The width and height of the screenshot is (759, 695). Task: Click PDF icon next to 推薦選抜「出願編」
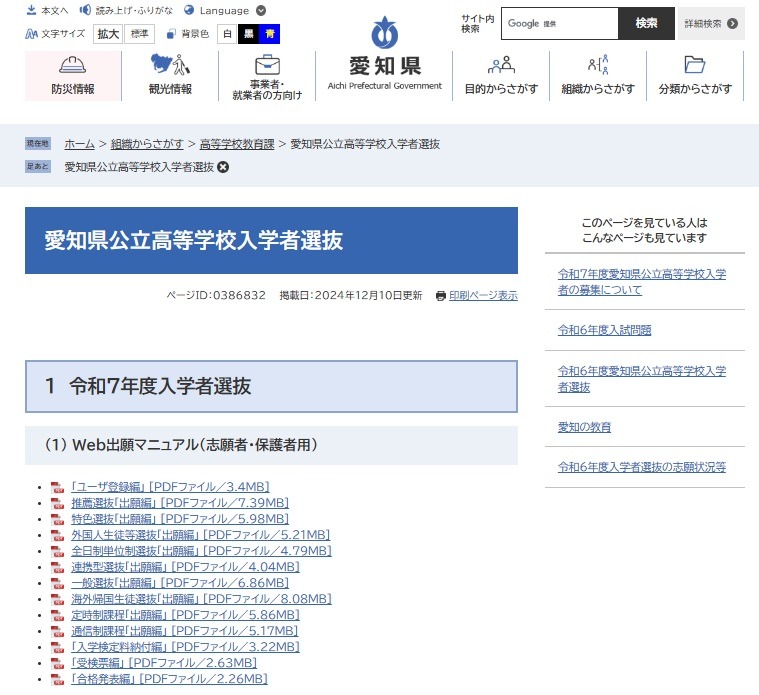pos(58,503)
